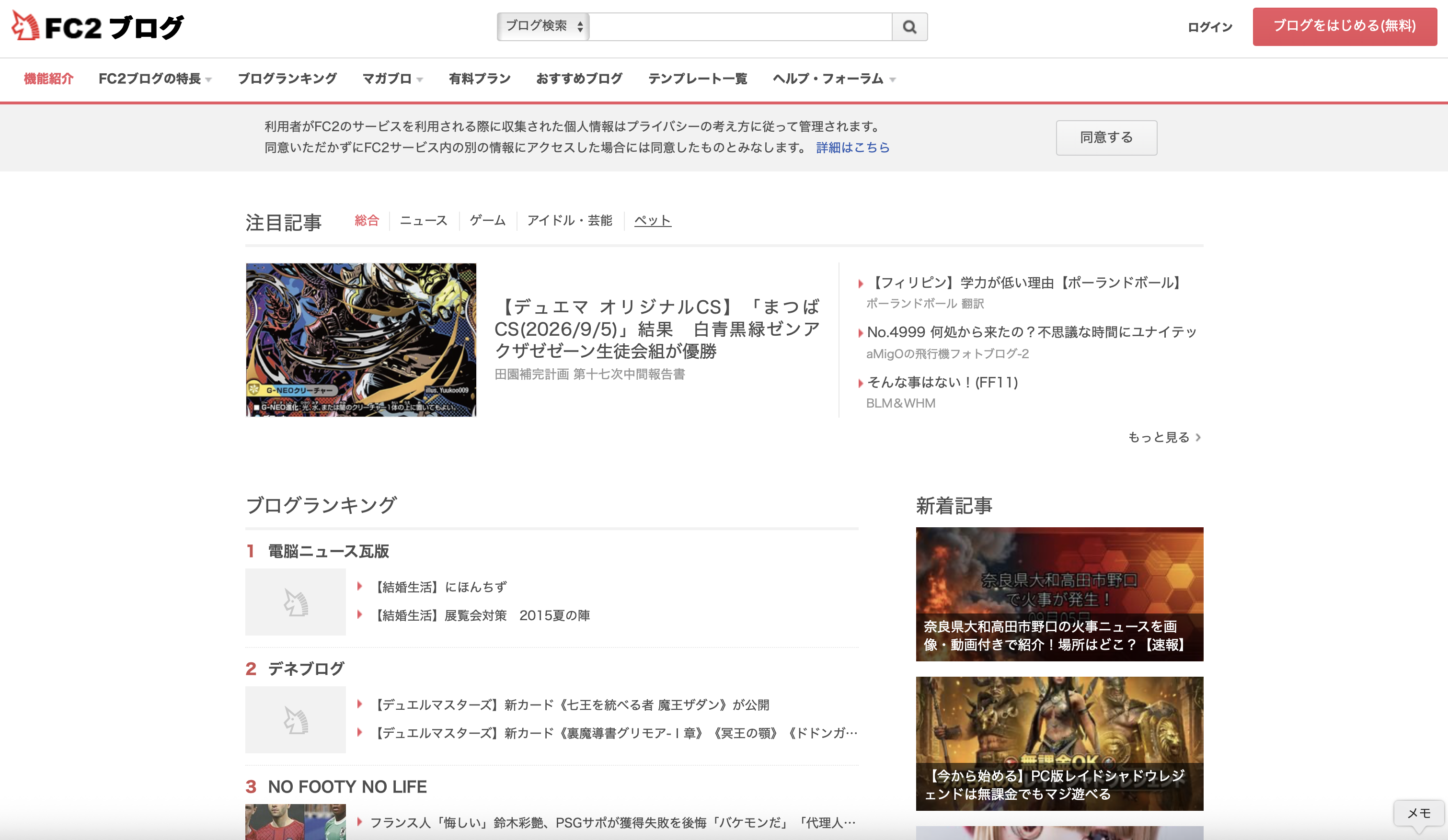
Task: Open rank 2 blog デネブログ
Action: (306, 669)
